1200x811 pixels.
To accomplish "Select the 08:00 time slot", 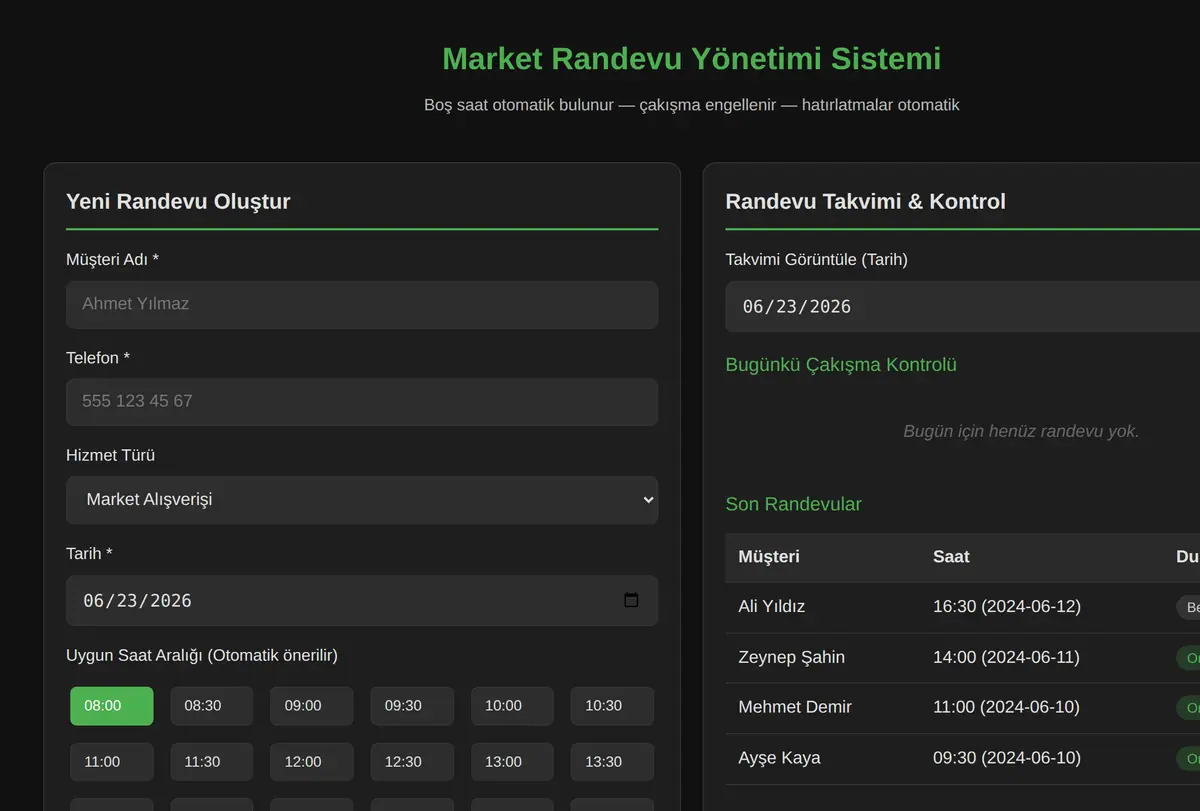I will click(112, 706).
